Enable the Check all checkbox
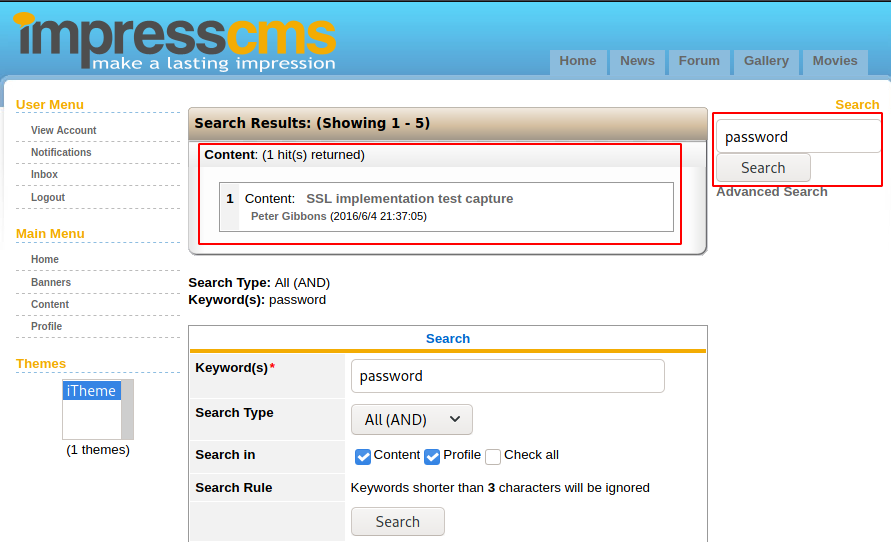 pos(493,456)
